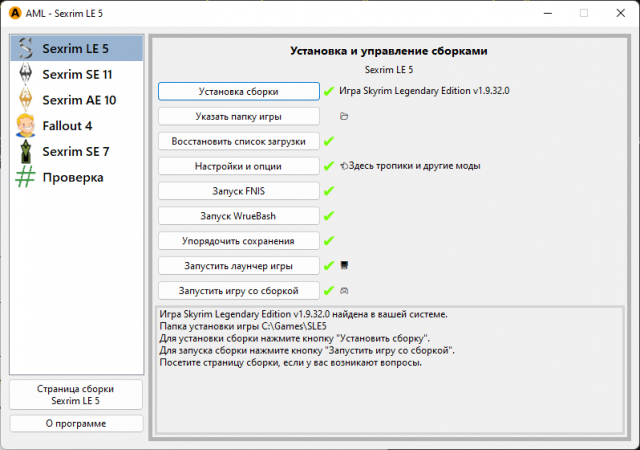Image resolution: width=640 pixels, height=450 pixels.
Task: Run Запуск WrueBash
Action: [238, 215]
